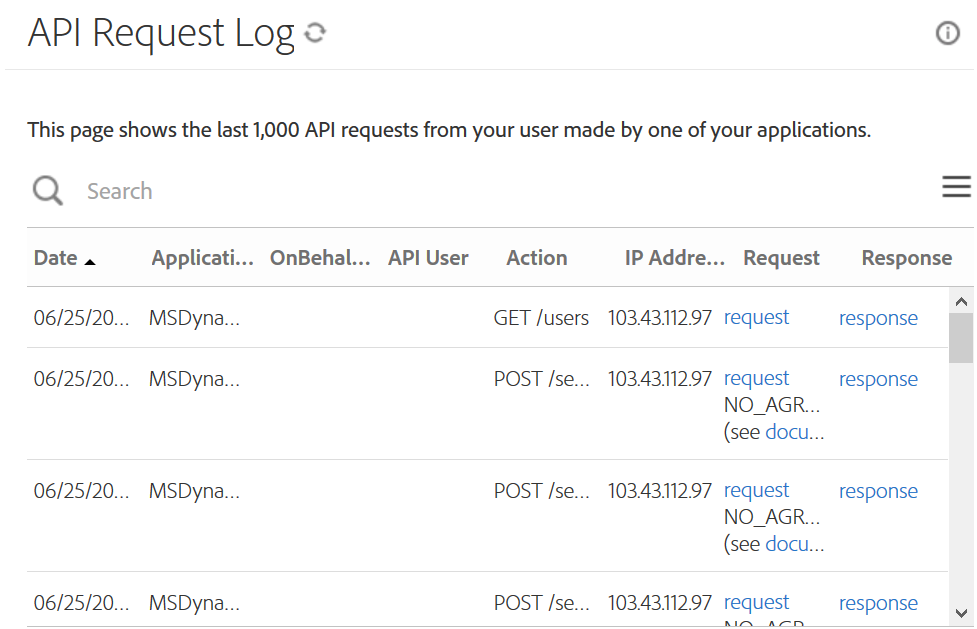Open the docu... link in third row

tap(794, 544)
